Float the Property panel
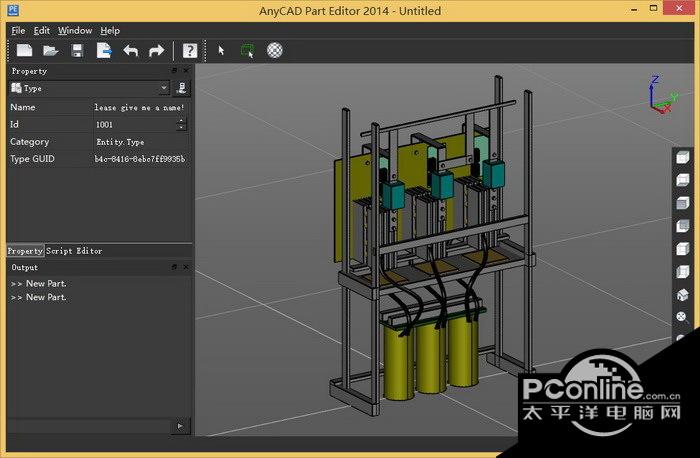Viewport: 700px width, 458px height. [x=174, y=71]
